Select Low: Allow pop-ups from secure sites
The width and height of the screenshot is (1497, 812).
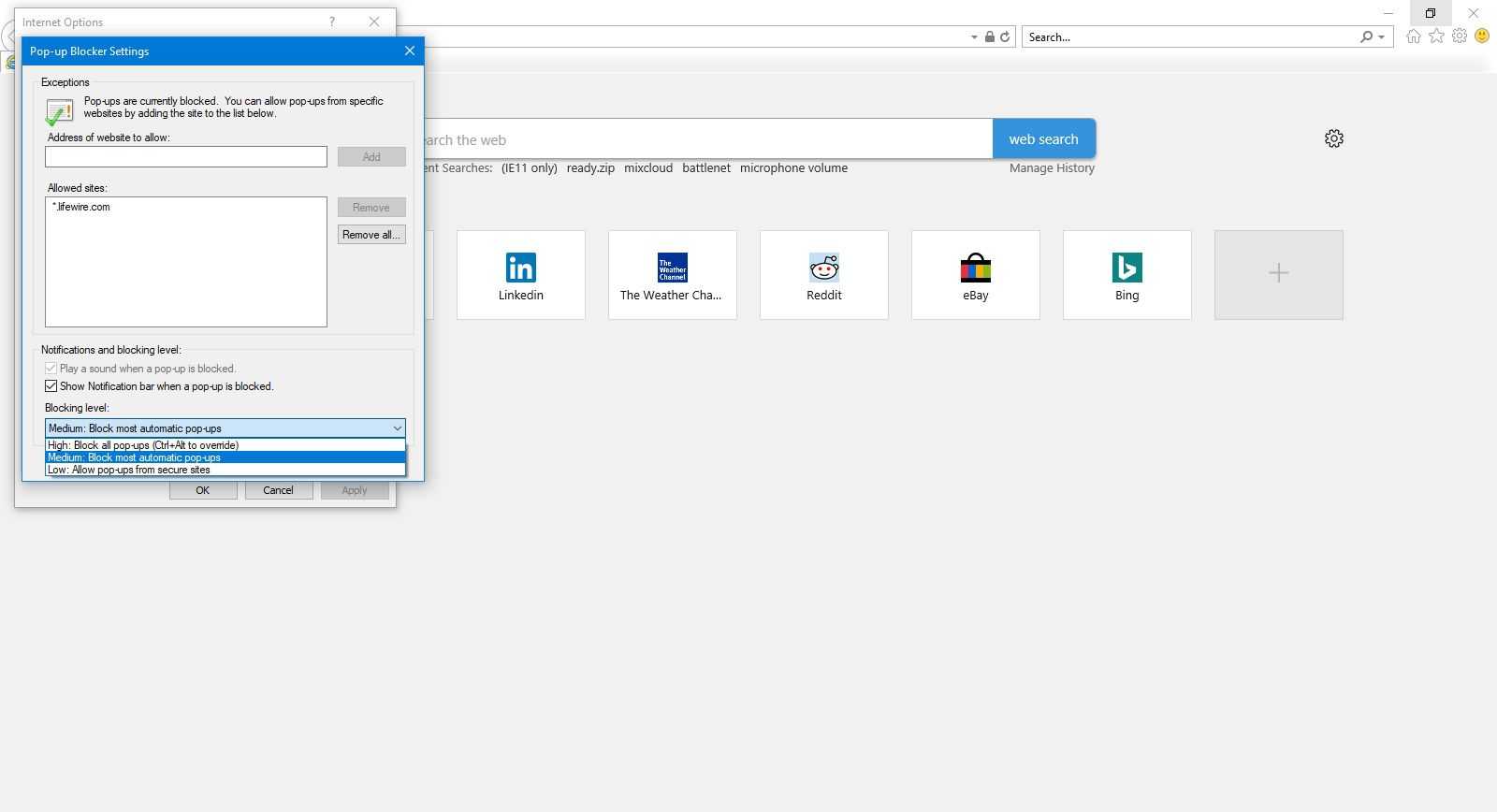click(x=129, y=470)
